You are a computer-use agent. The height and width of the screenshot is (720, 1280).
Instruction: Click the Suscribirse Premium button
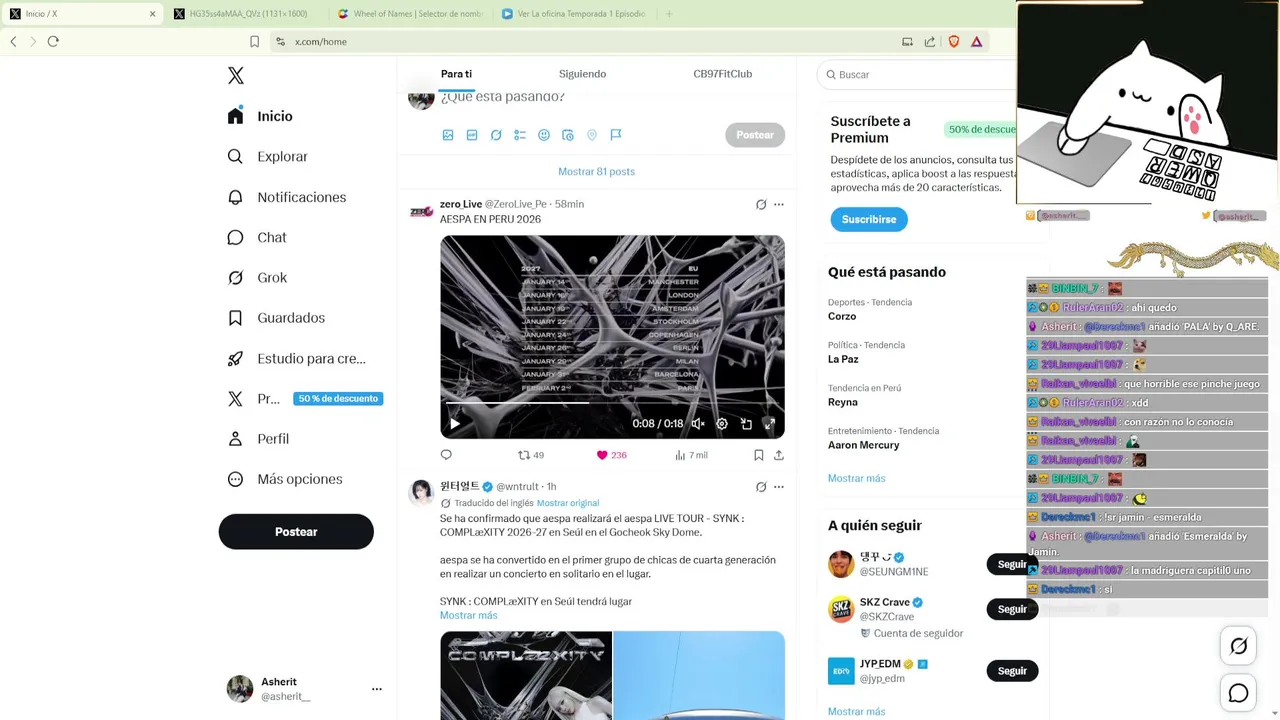click(869, 219)
